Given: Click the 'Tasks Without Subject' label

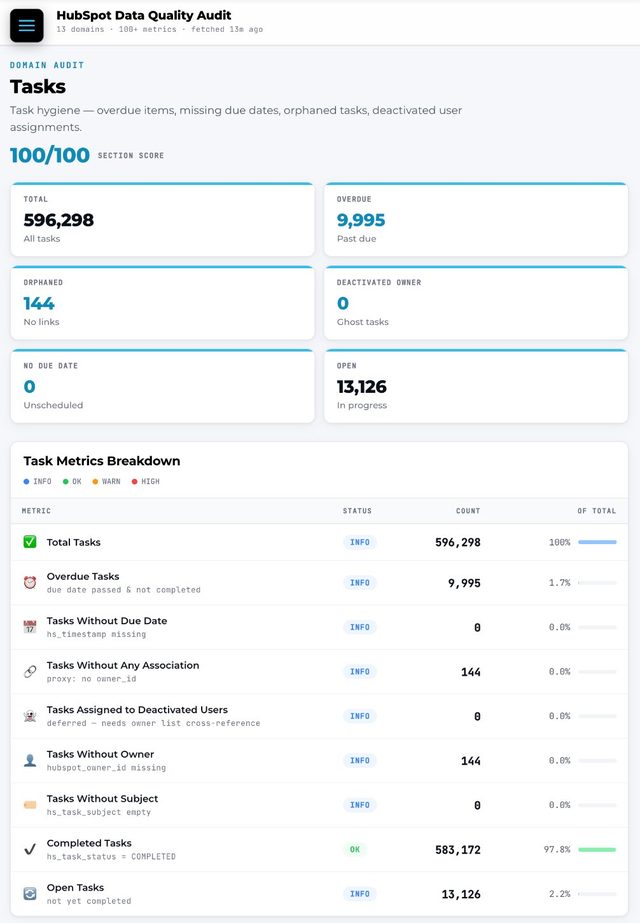Looking at the screenshot, I should pyautogui.click(x=102, y=799).
